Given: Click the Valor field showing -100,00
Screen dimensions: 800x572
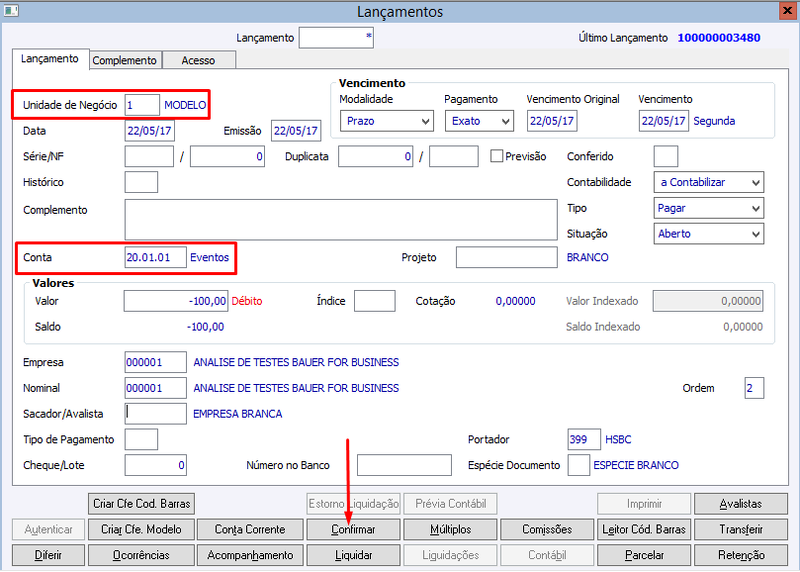Looking at the screenshot, I should (176, 301).
